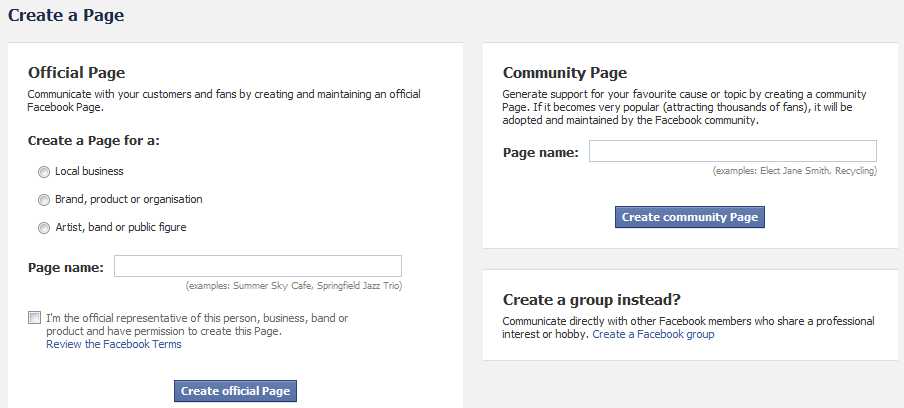Click the 'Create a Page' title
Image resolution: width=904 pixels, height=408 pixels.
[66, 15]
